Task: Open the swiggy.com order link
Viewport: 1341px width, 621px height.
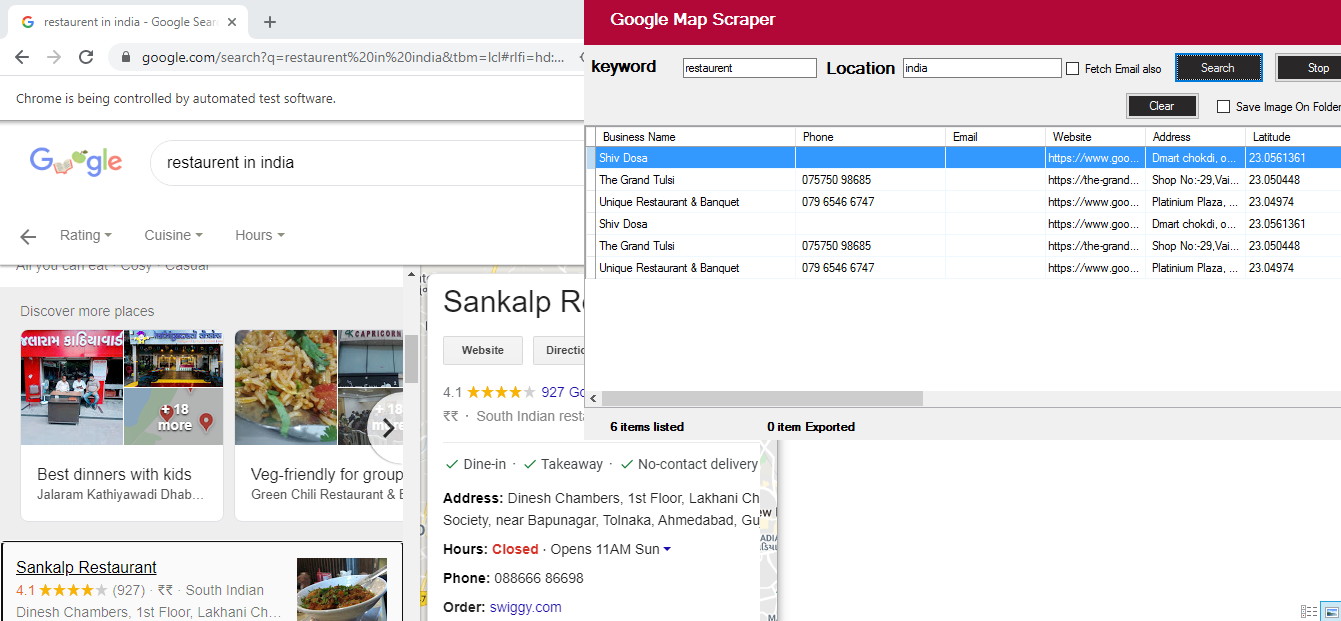Action: [525, 607]
